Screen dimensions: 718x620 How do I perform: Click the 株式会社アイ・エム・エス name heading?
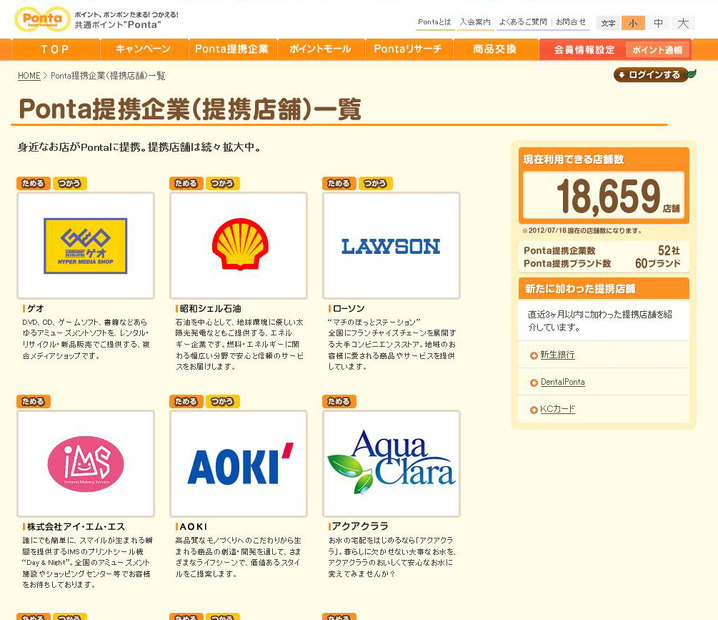(x=76, y=527)
